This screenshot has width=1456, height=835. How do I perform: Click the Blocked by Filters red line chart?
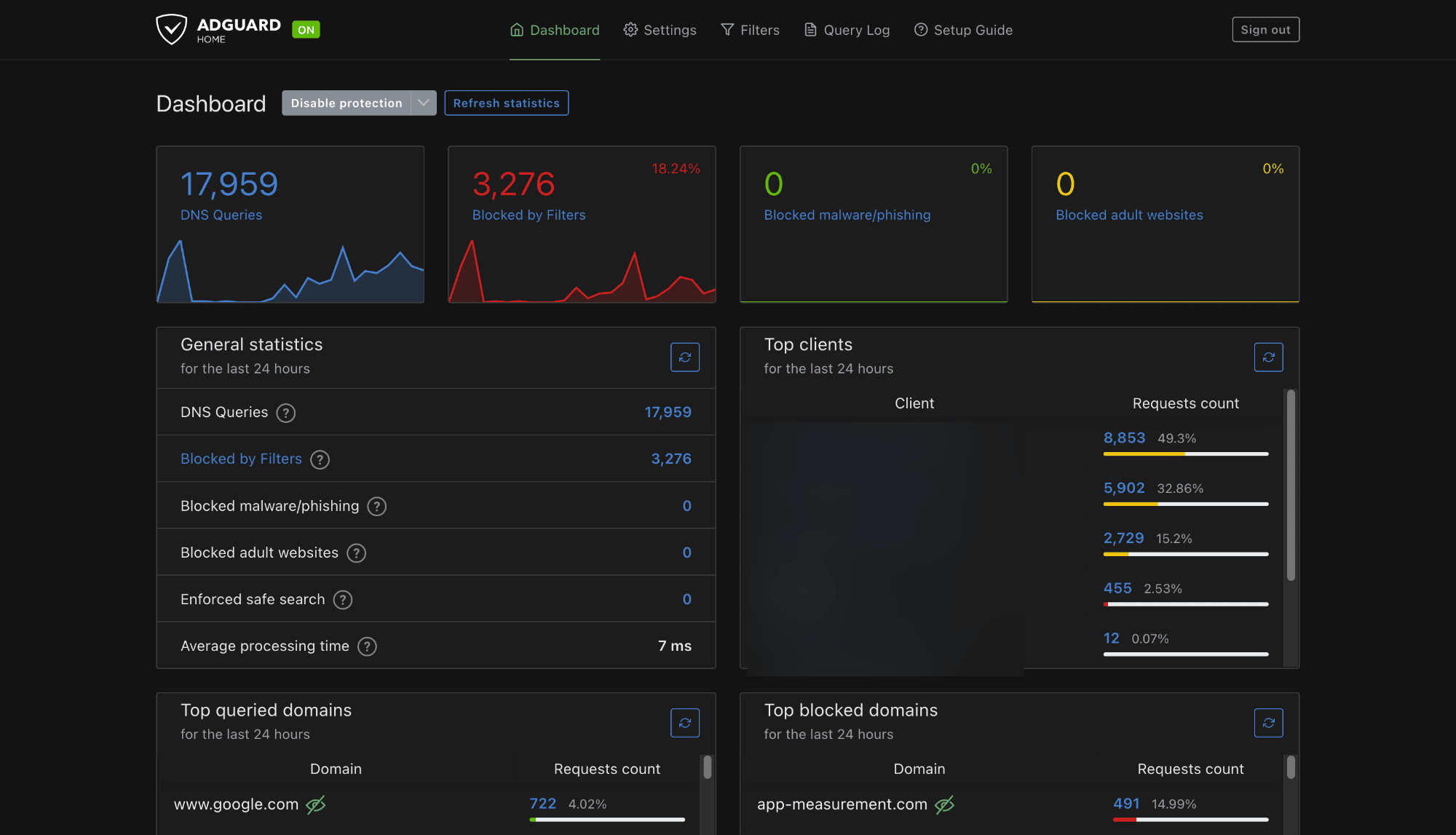[582, 271]
